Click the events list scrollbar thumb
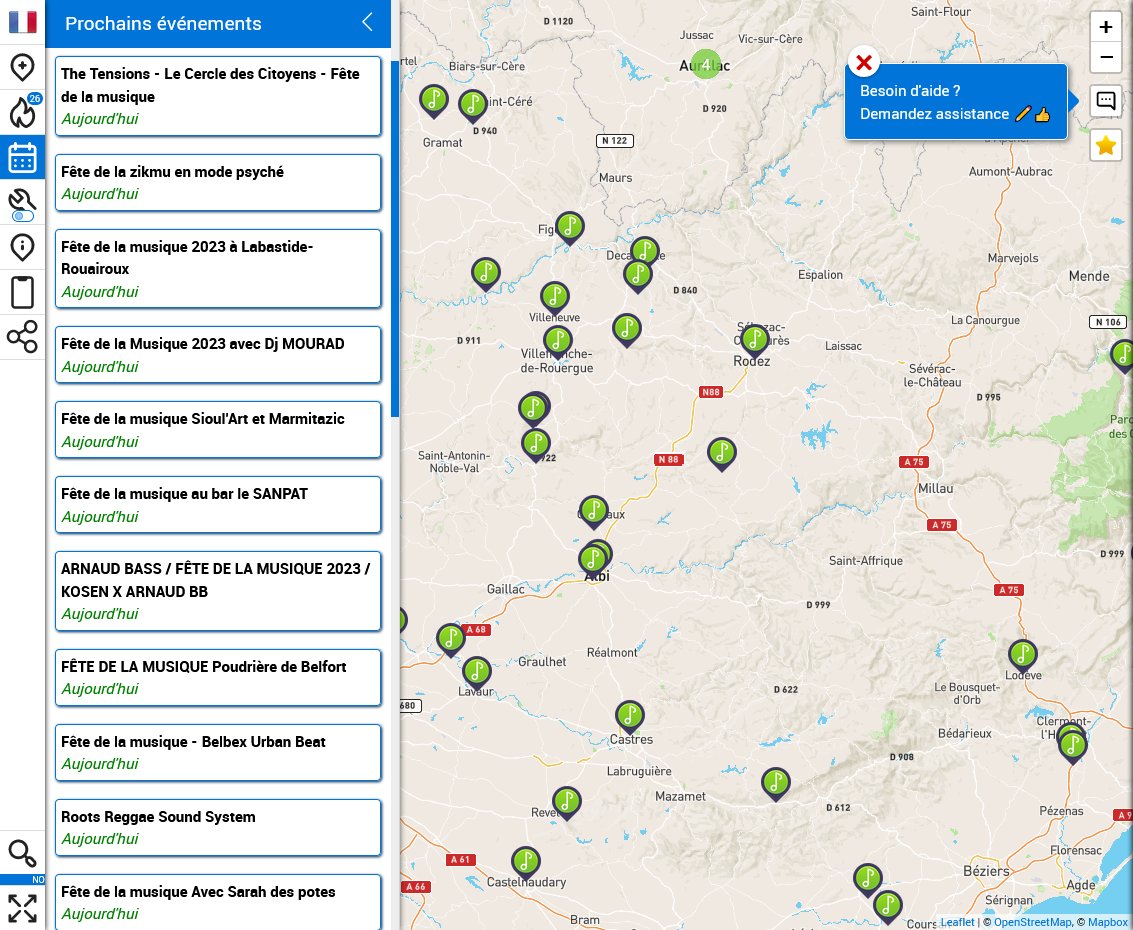 tap(395, 238)
